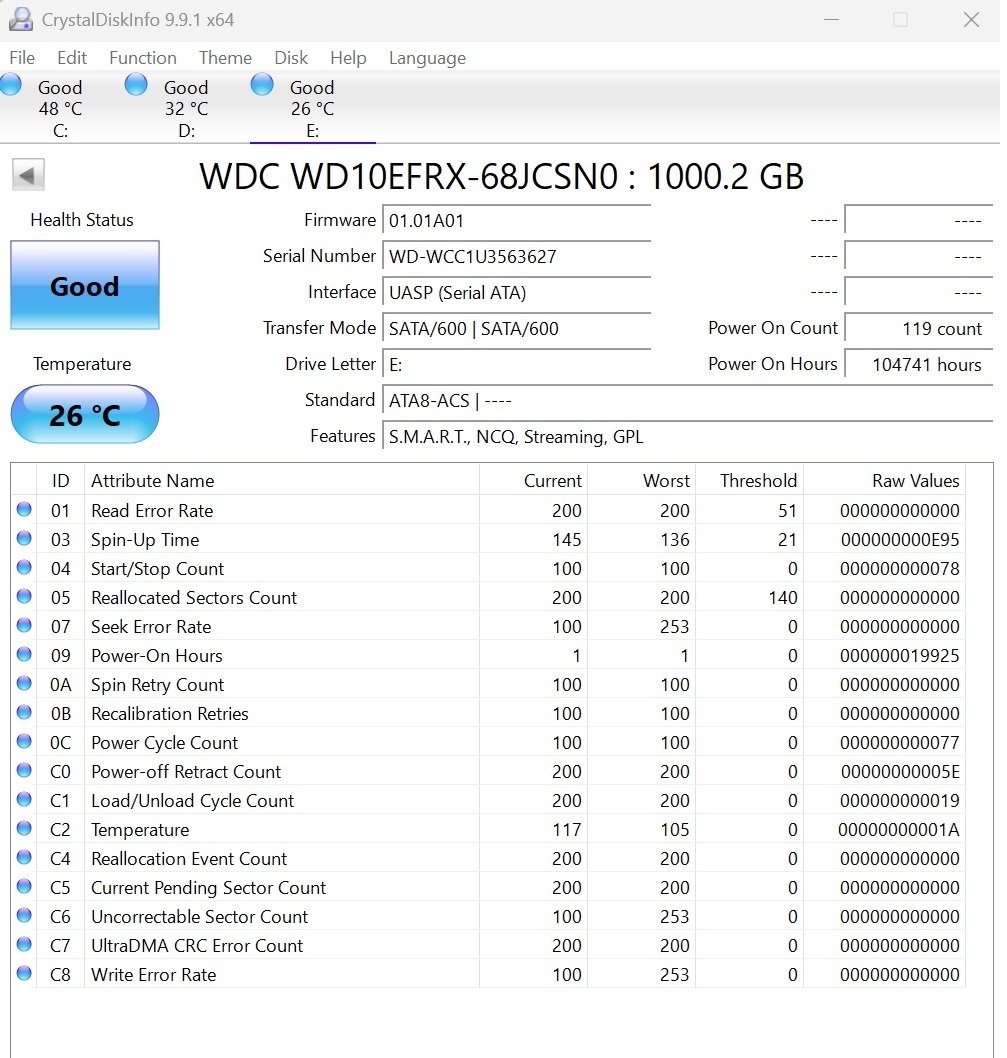Click the status orb for Reallocated Sectors Count

[24, 596]
